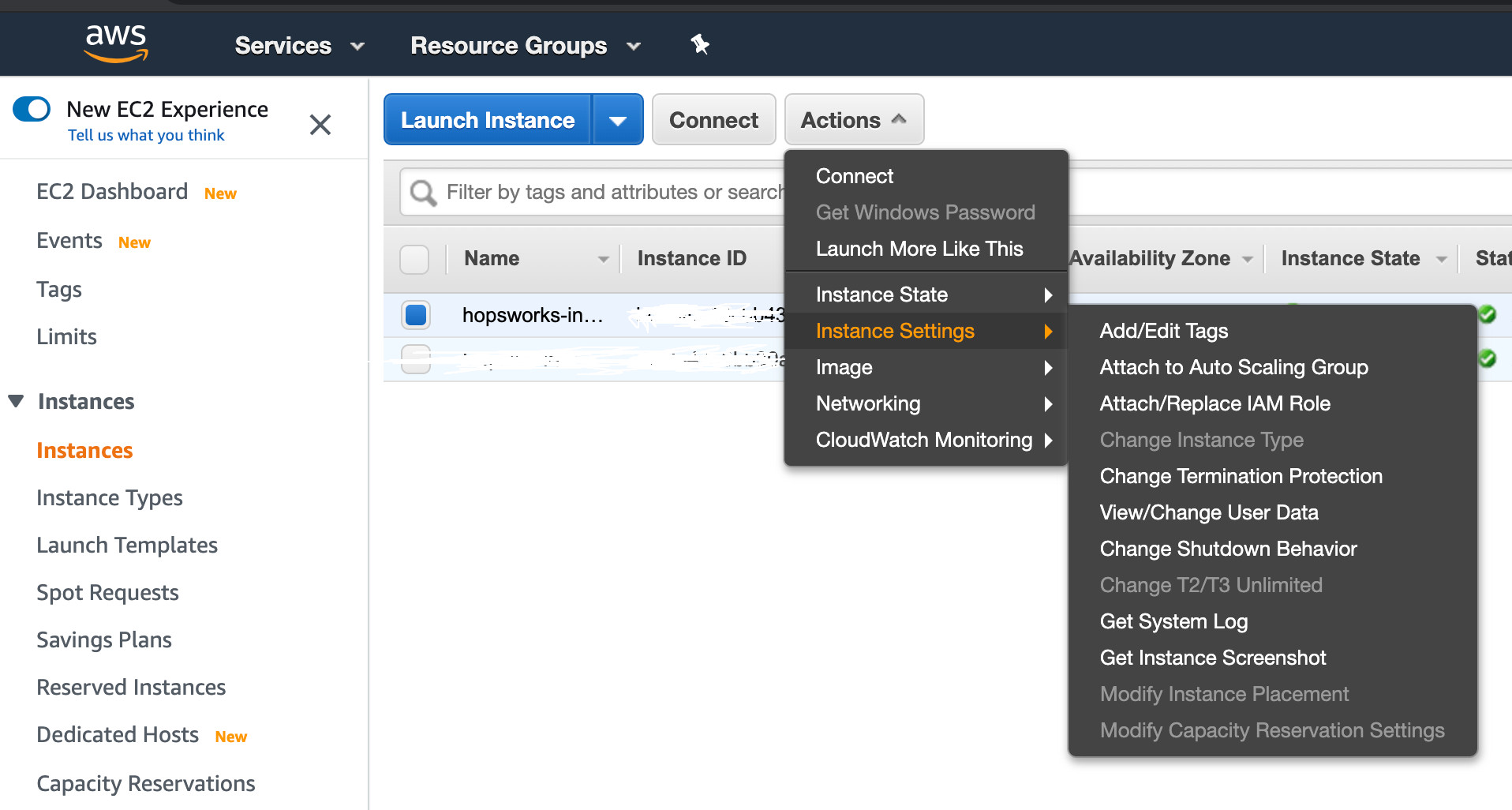Click green status check icon on second row
Image resolution: width=1512 pixels, height=810 pixels.
[x=1488, y=358]
